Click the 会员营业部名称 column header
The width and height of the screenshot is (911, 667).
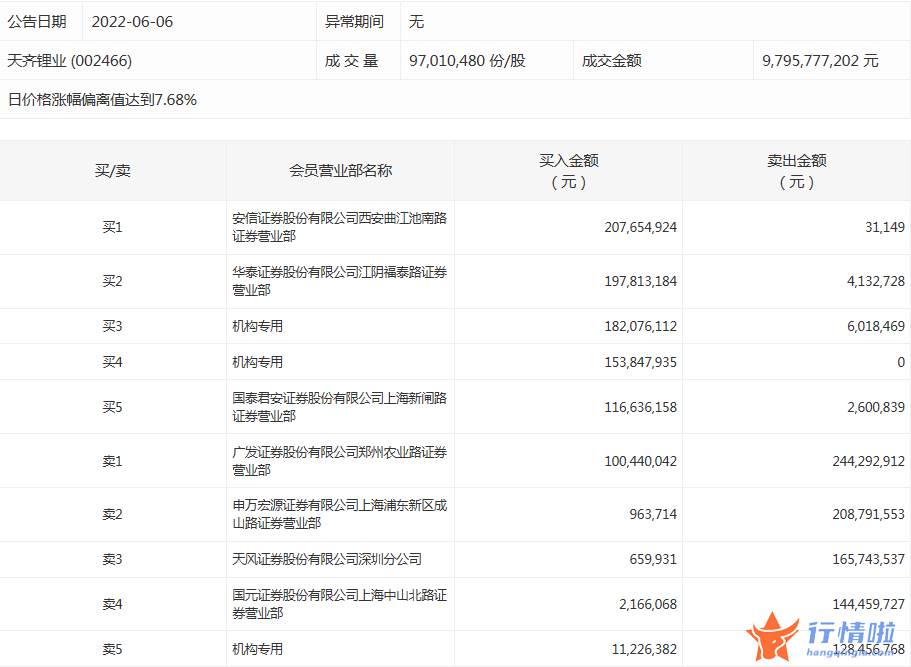point(340,171)
